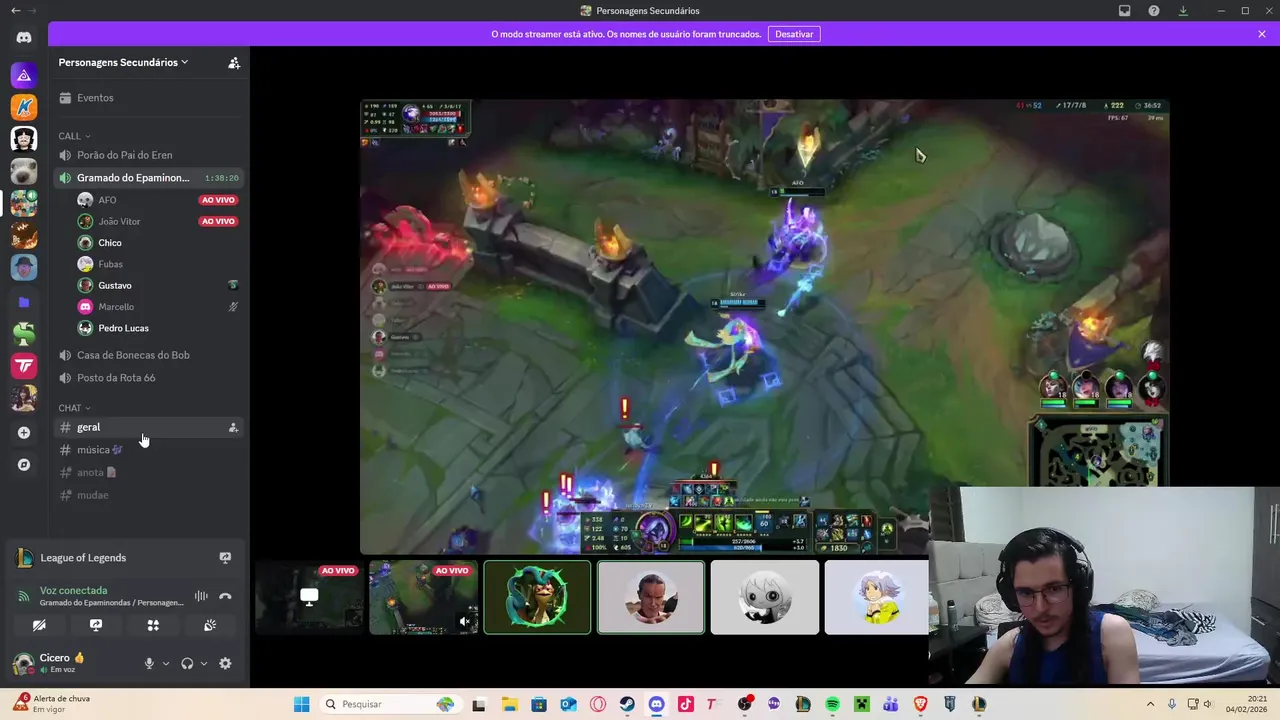The image size is (1280, 720).
Task: Go back with title bar arrow
Action: 15,11
